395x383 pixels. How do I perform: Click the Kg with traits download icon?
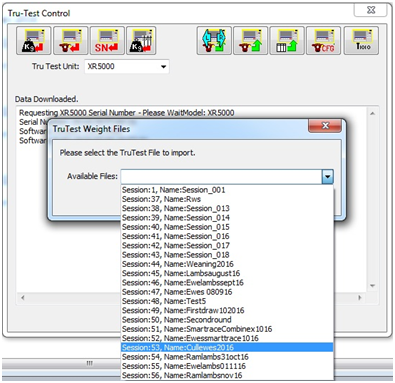coord(141,41)
